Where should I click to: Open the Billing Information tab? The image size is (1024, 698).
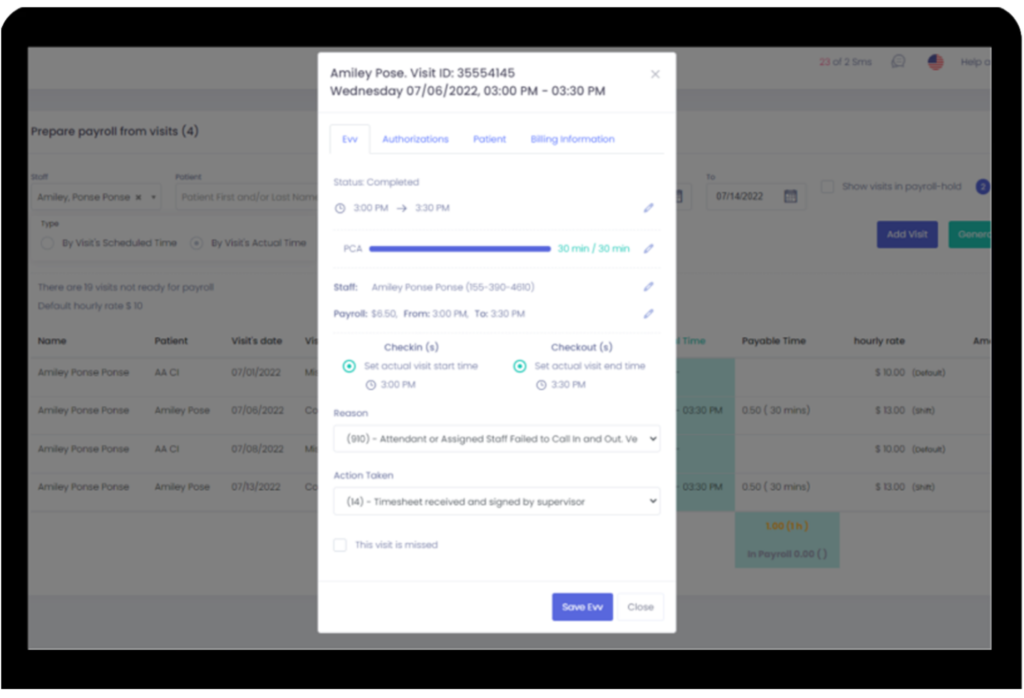coord(572,139)
